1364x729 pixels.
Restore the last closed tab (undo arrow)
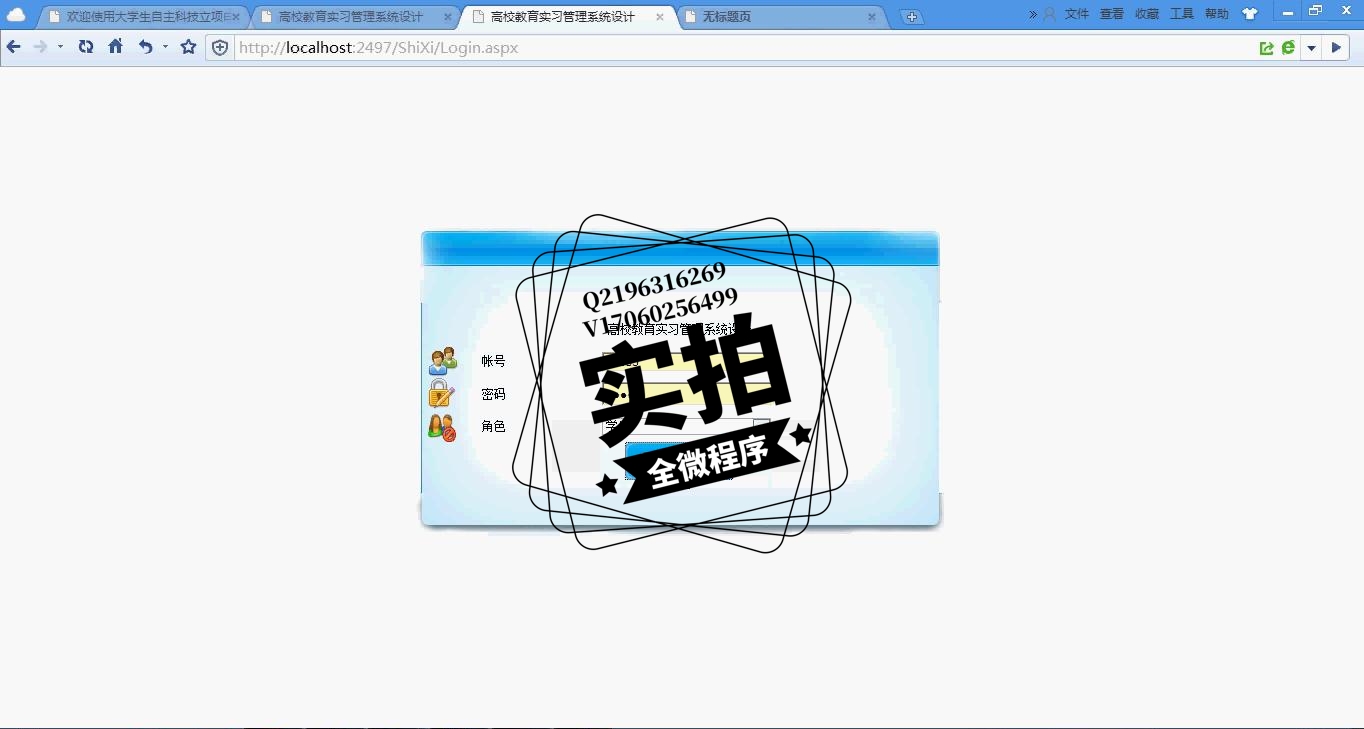(x=145, y=47)
